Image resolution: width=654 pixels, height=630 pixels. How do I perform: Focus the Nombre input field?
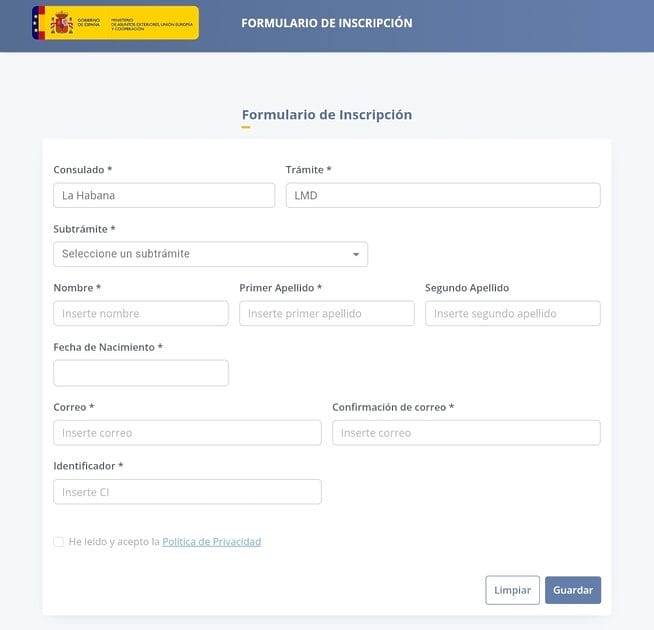tap(141, 313)
